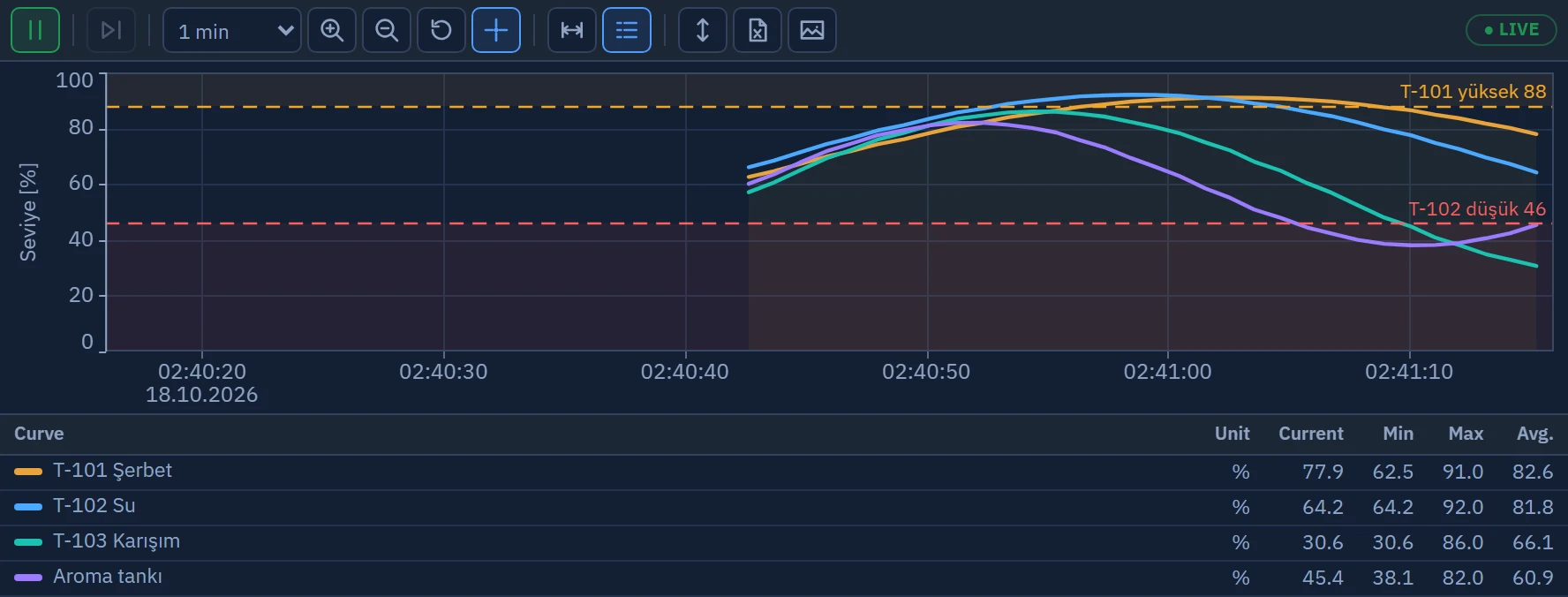This screenshot has width=1568, height=597.
Task: Click the Min column header
Action: [x=1398, y=434]
